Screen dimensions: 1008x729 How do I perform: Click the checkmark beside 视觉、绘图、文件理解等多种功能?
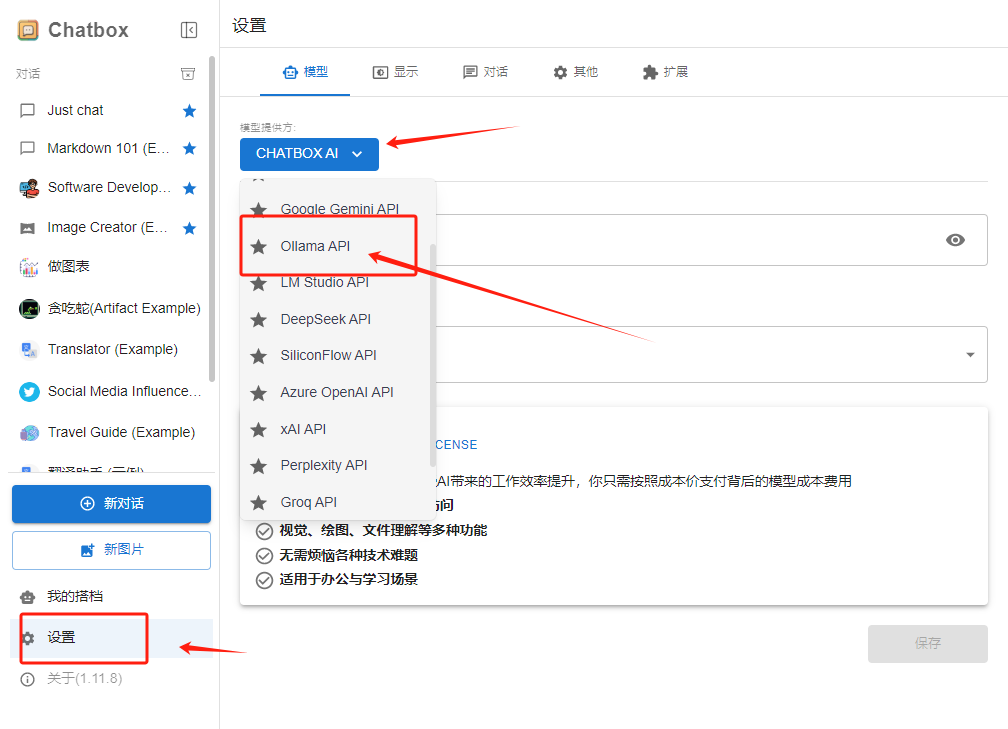[264, 531]
